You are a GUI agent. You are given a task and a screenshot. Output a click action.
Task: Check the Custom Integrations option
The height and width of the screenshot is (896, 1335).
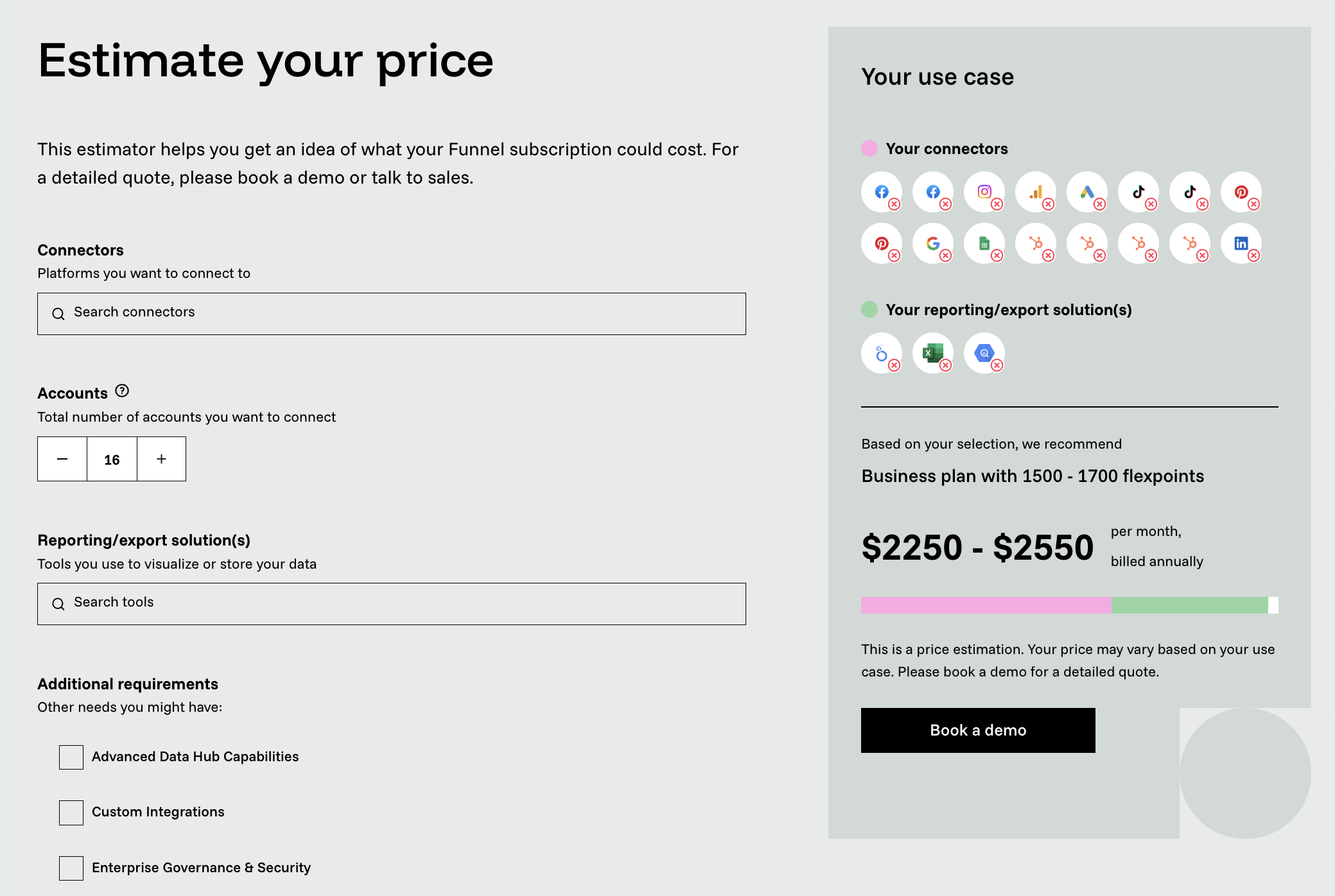coord(71,812)
